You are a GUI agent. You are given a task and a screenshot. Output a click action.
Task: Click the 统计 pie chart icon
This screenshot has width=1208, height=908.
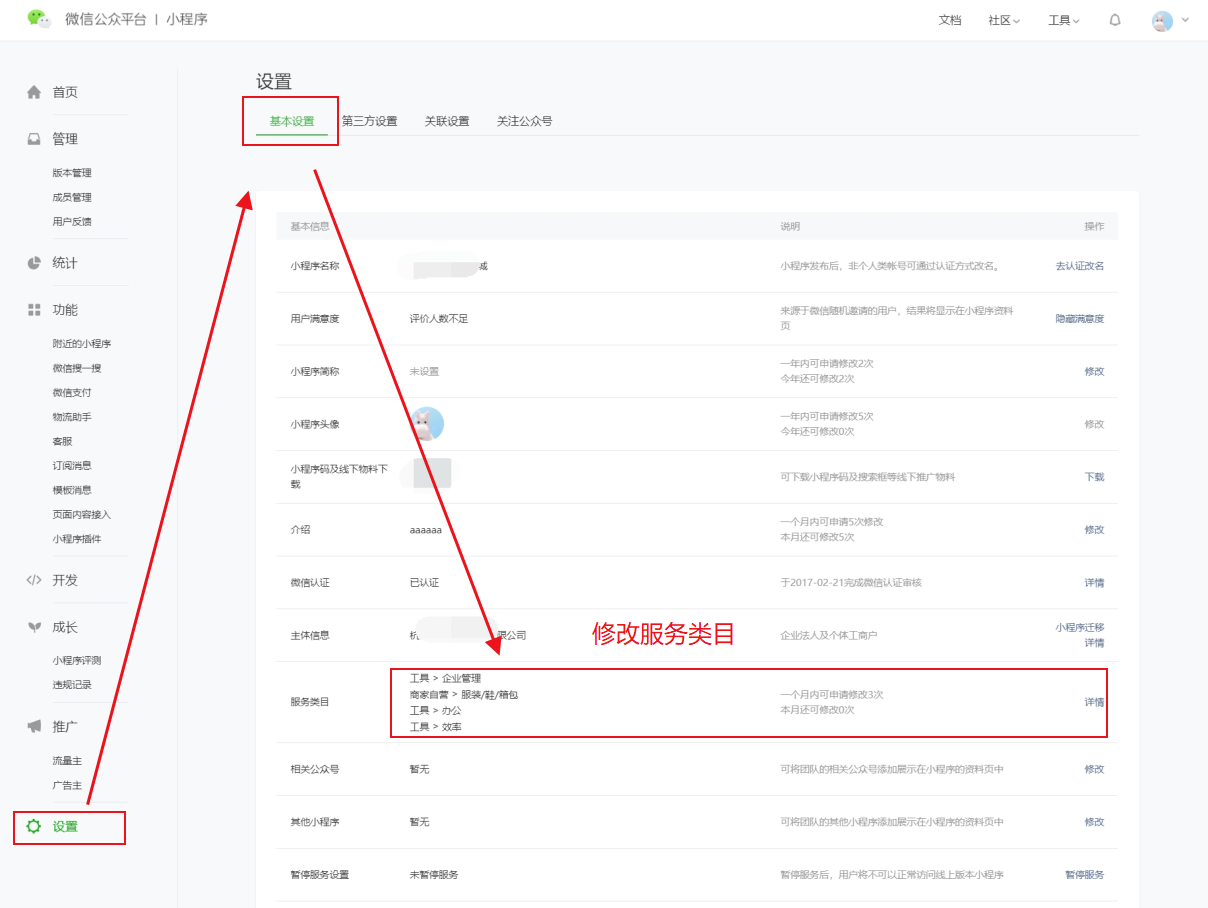coord(34,263)
